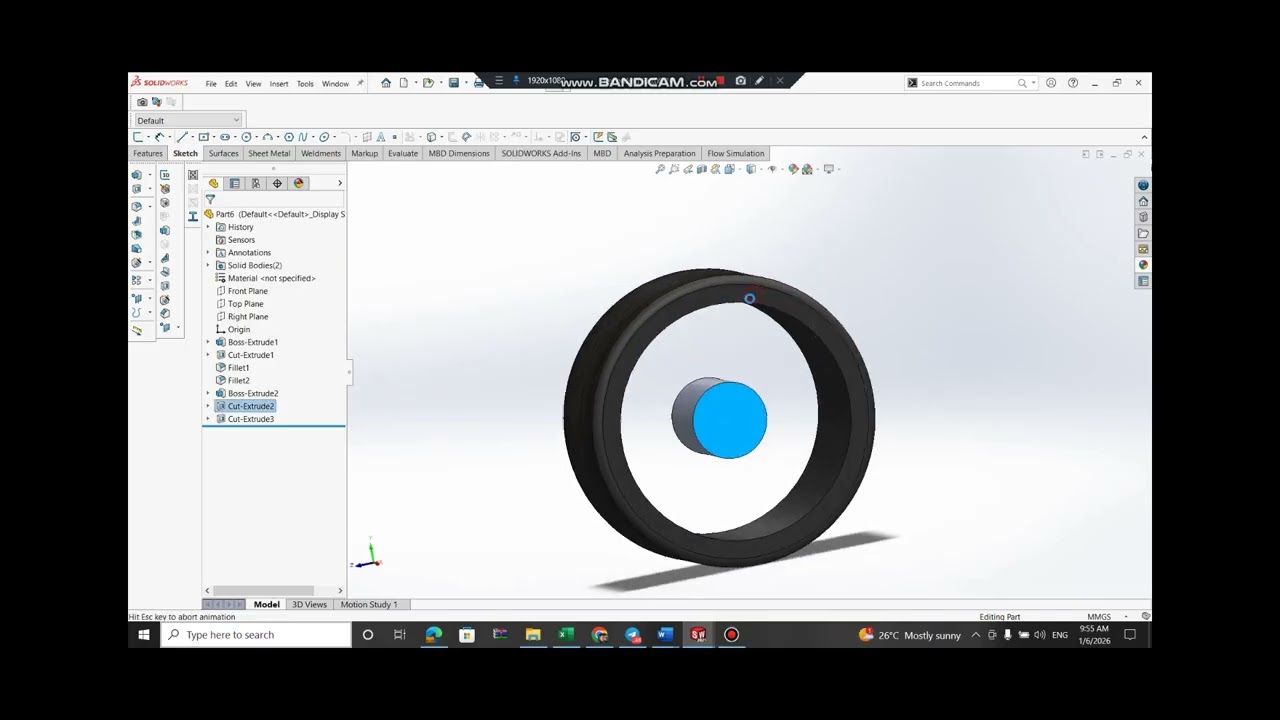The height and width of the screenshot is (720, 1280).
Task: Open the Tools menu
Action: [x=305, y=84]
